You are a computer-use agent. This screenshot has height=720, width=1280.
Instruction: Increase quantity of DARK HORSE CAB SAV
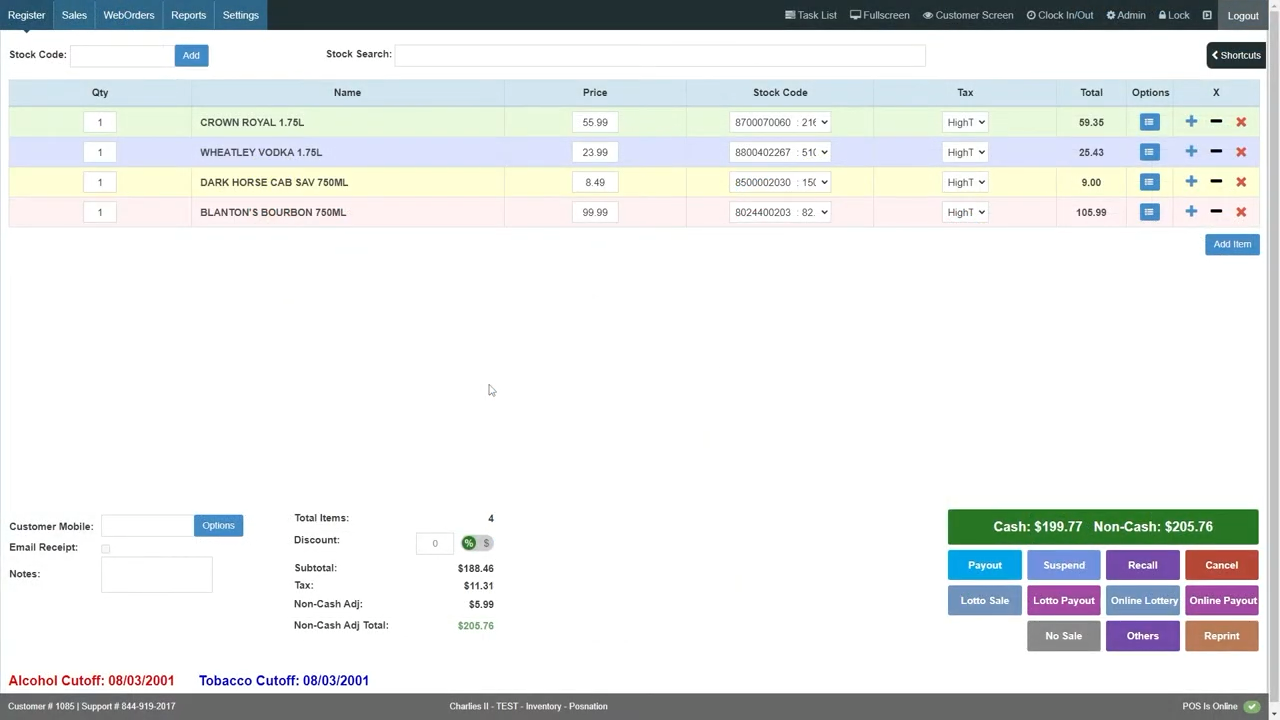(x=1191, y=182)
